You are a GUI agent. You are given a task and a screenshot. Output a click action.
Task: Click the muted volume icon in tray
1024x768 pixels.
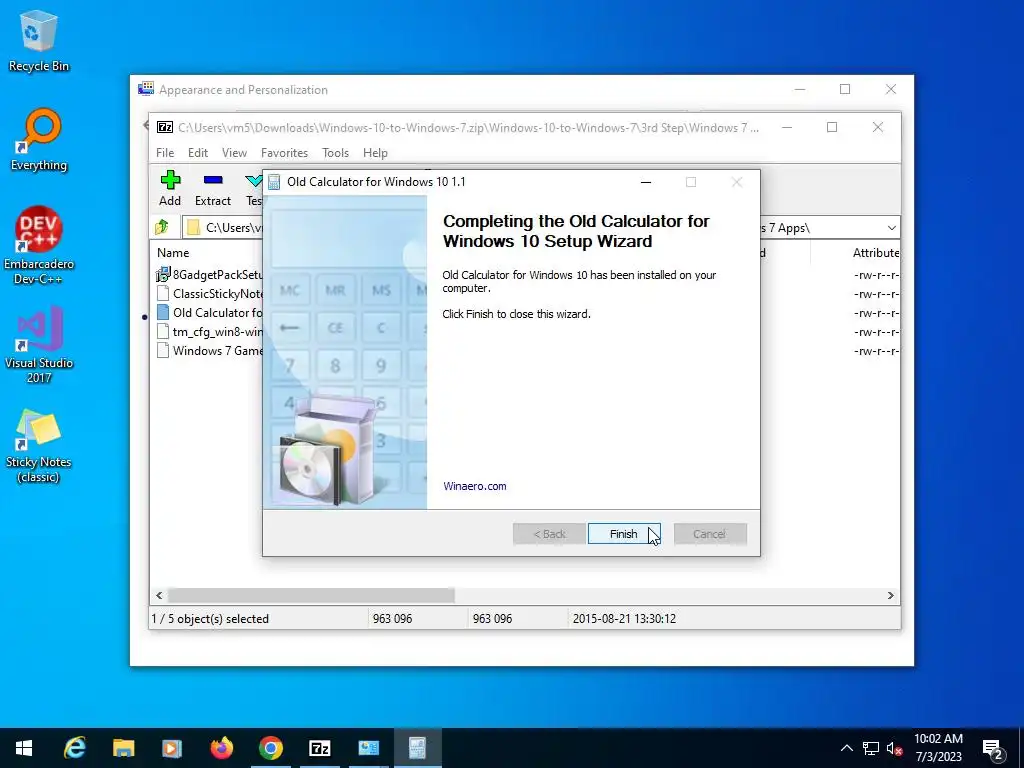[895, 748]
